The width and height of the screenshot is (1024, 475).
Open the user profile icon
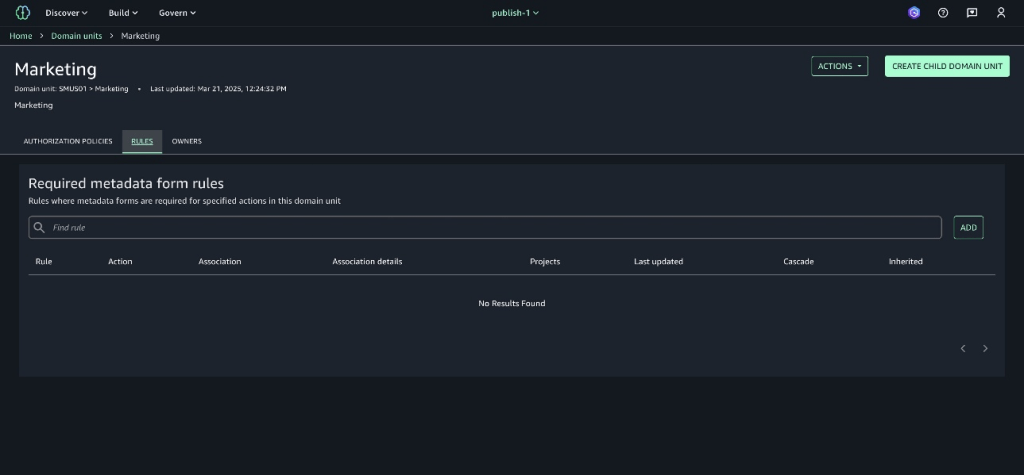[1000, 13]
